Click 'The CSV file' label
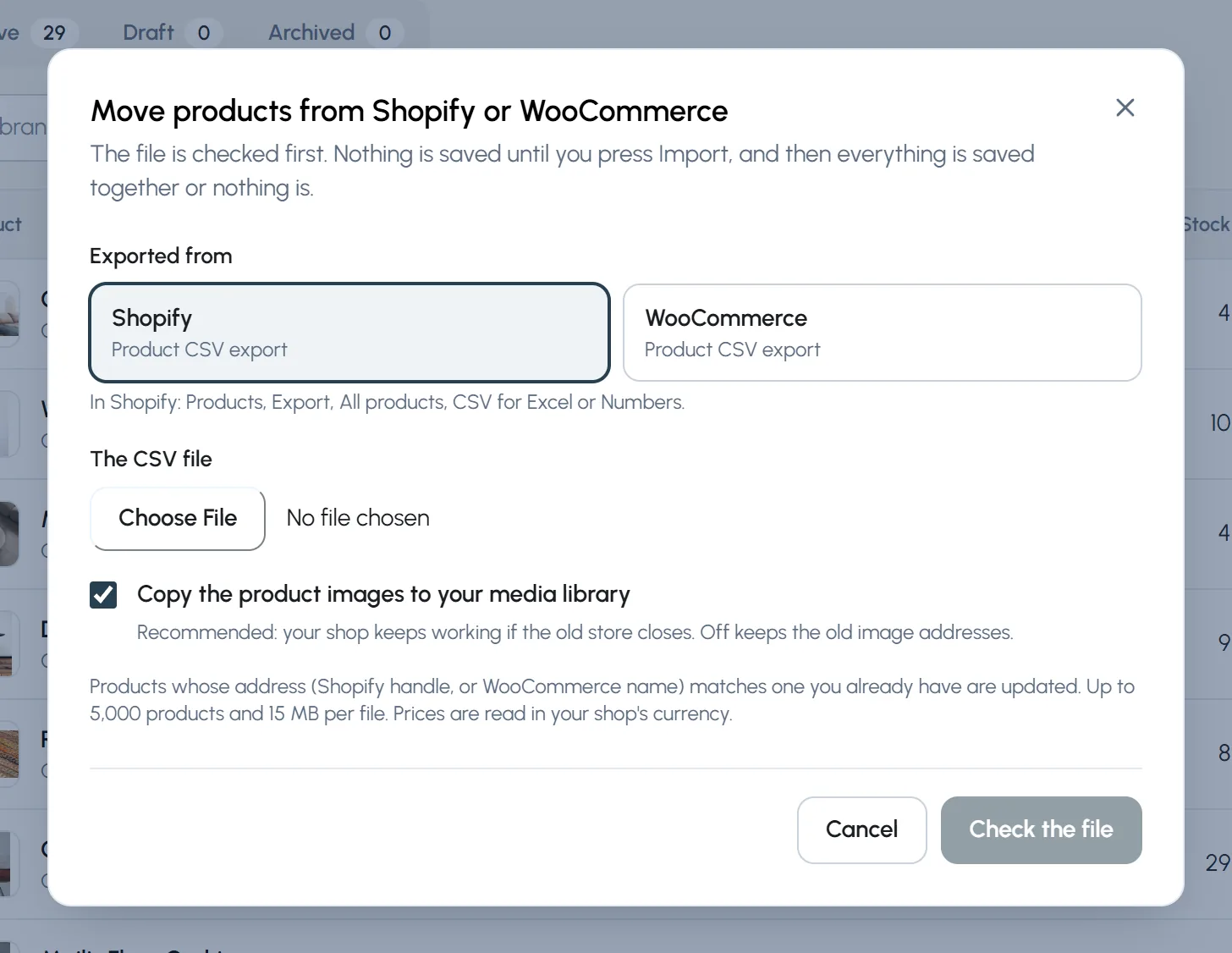The width and height of the screenshot is (1232, 953). [x=151, y=459]
